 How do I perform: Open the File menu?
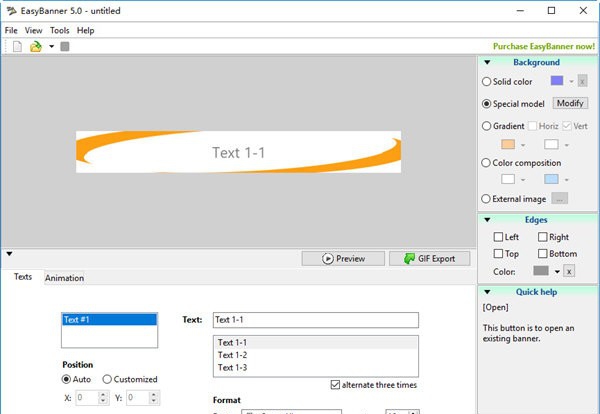coord(11,30)
